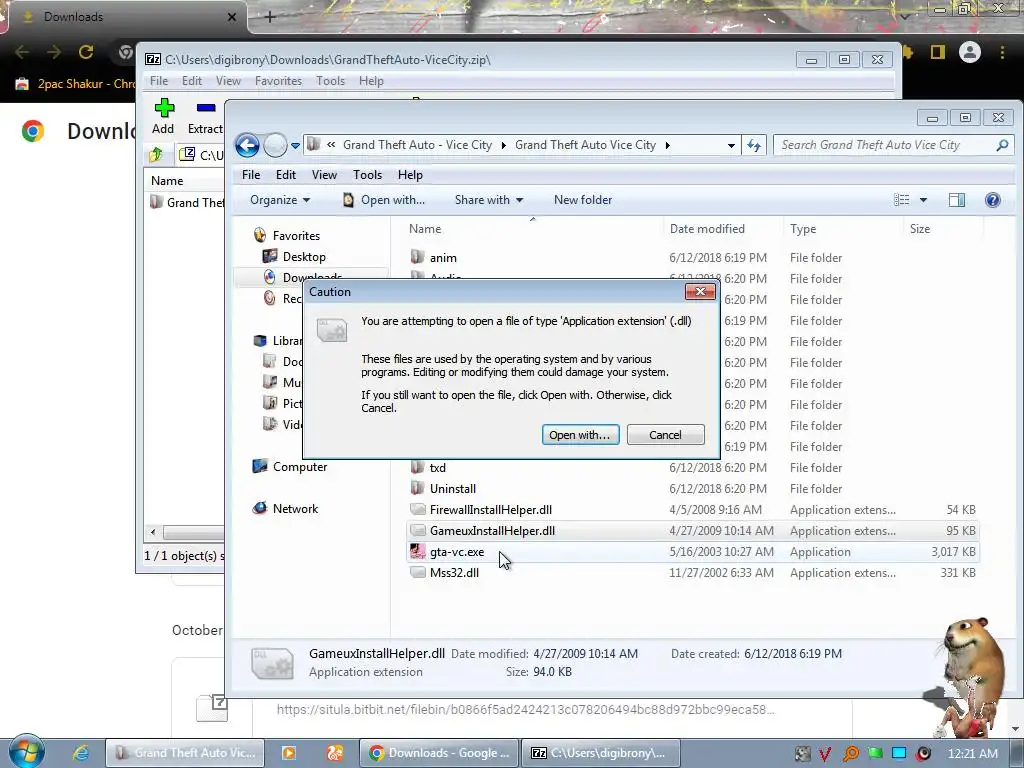The image size is (1024, 768).
Task: Open the Explorer Edit menu
Action: (285, 175)
